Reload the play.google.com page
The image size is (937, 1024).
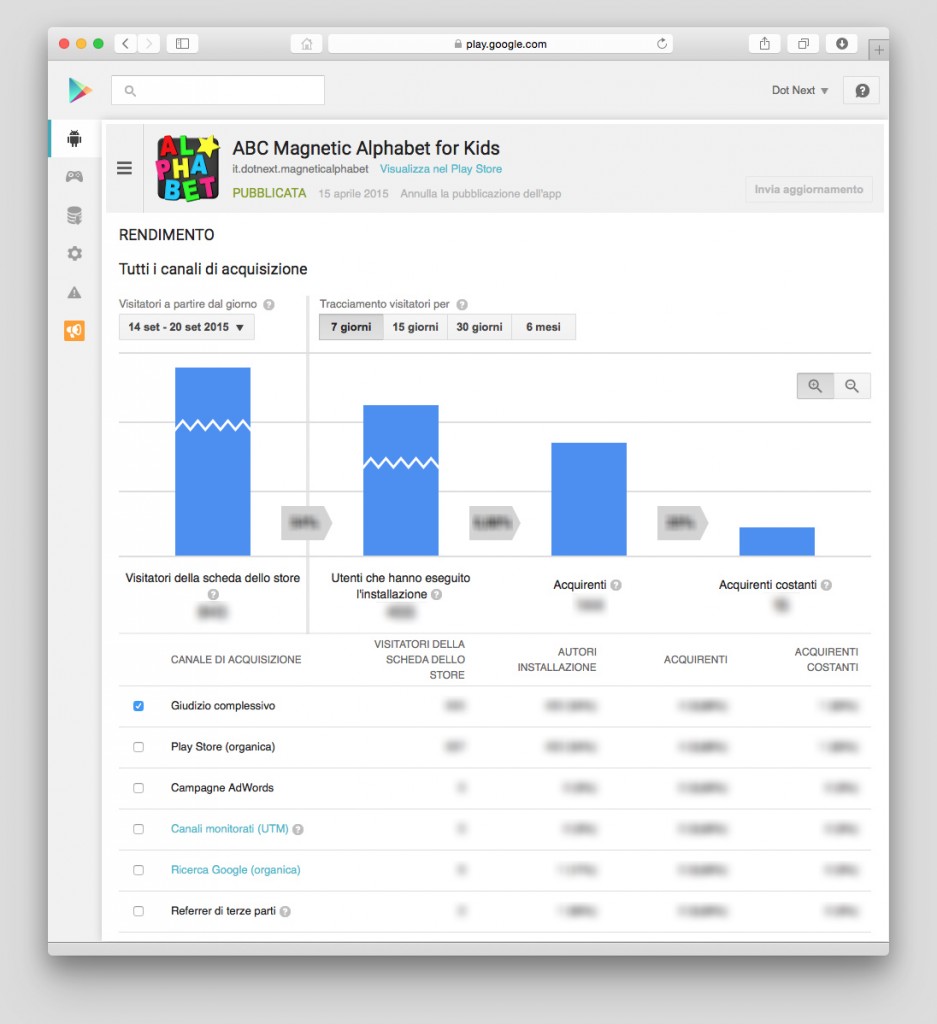click(661, 44)
